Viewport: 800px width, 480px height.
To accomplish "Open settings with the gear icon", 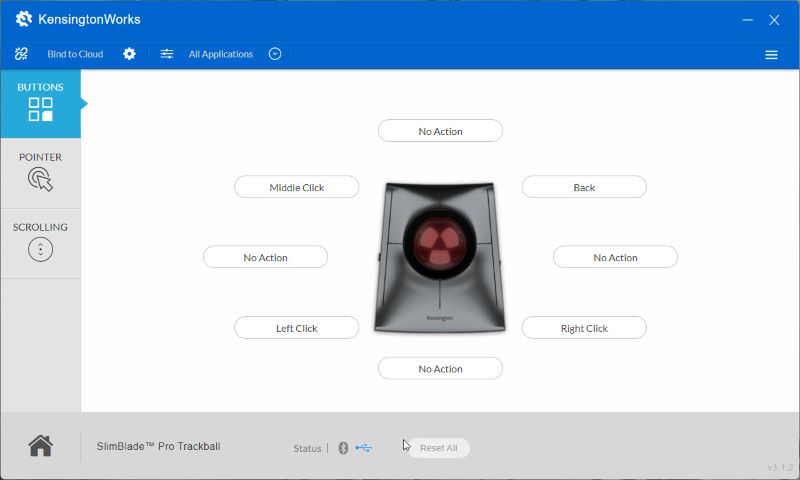I will 130,54.
